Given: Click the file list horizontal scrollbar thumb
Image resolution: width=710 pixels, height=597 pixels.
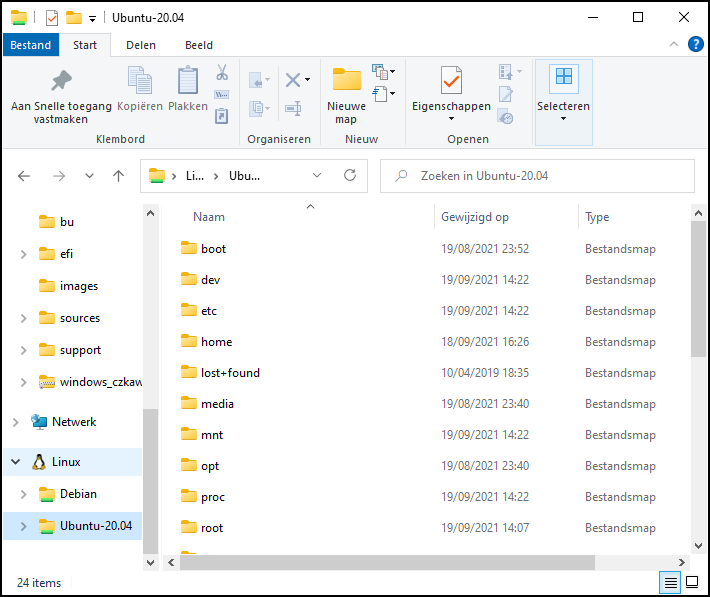Looking at the screenshot, I should coord(387,562).
